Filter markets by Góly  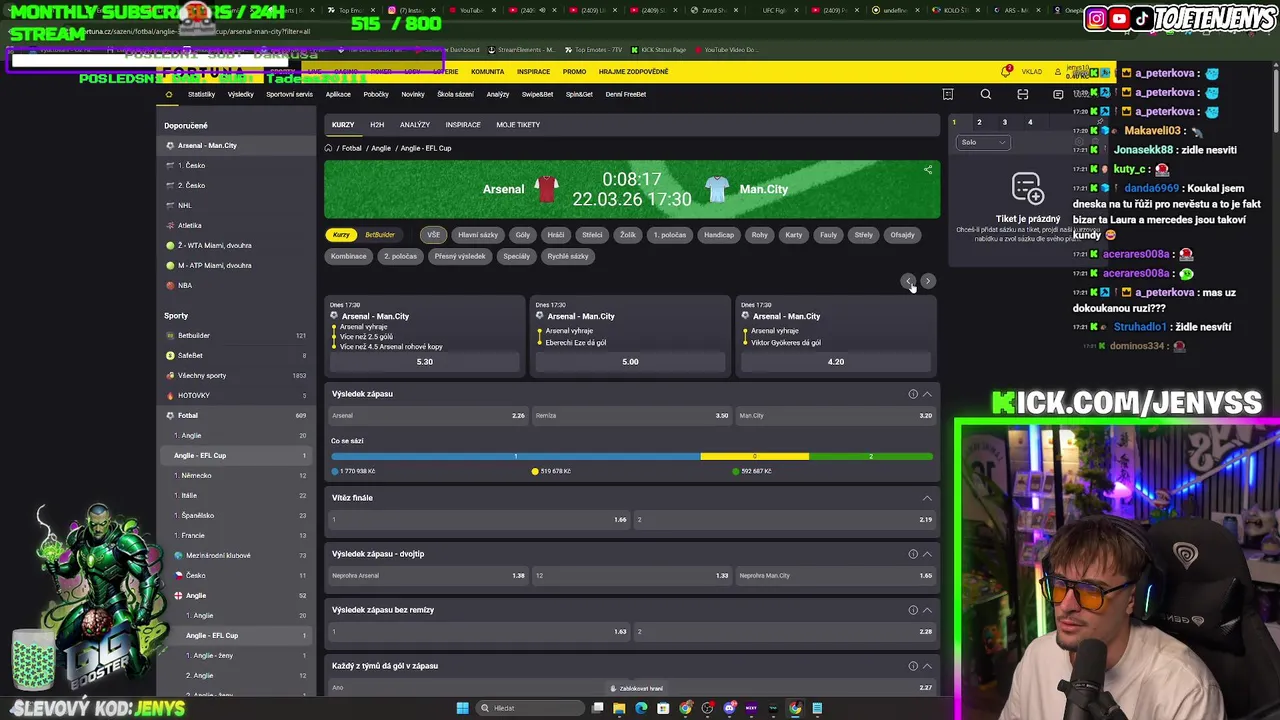coord(523,235)
